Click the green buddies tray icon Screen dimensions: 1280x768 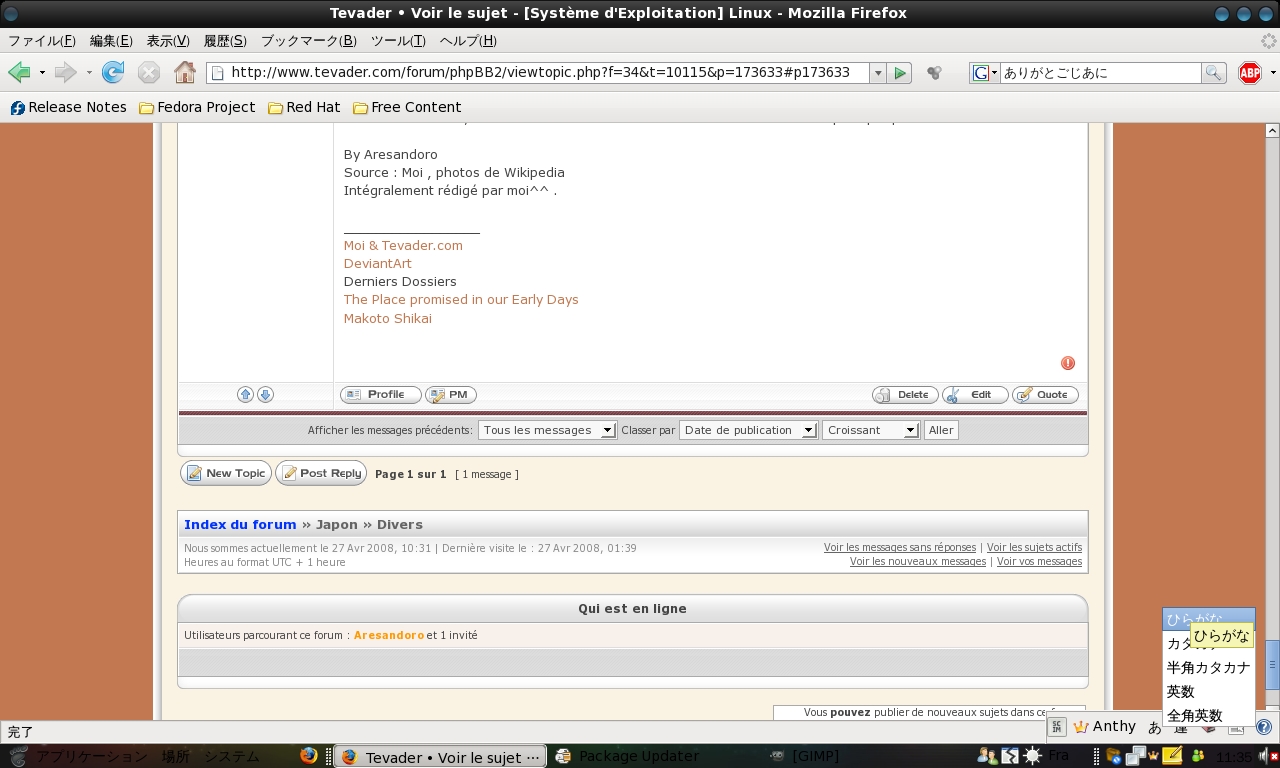point(1197,756)
